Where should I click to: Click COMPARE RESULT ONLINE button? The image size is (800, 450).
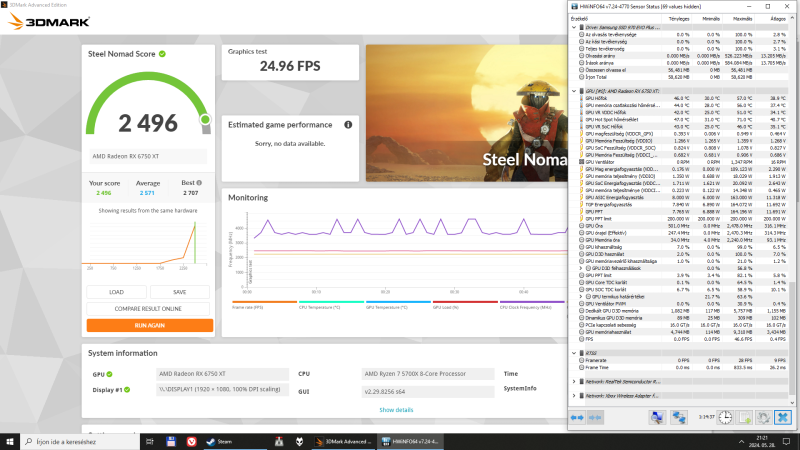[148, 309]
